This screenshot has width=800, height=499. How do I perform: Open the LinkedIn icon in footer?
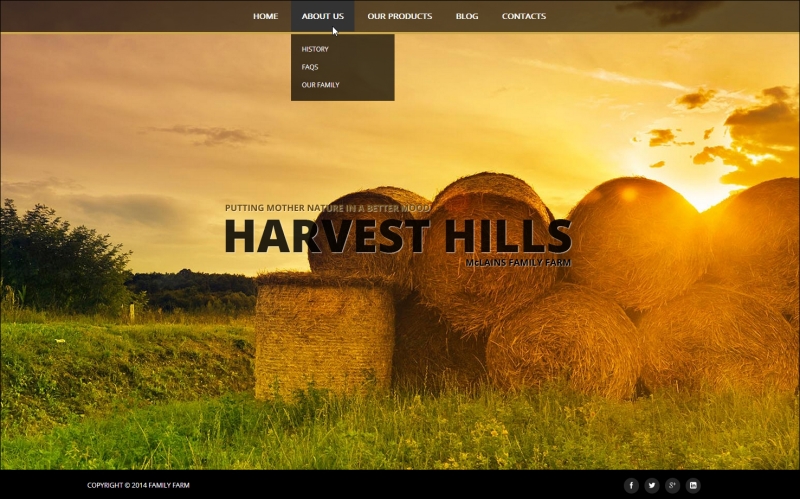[693, 485]
